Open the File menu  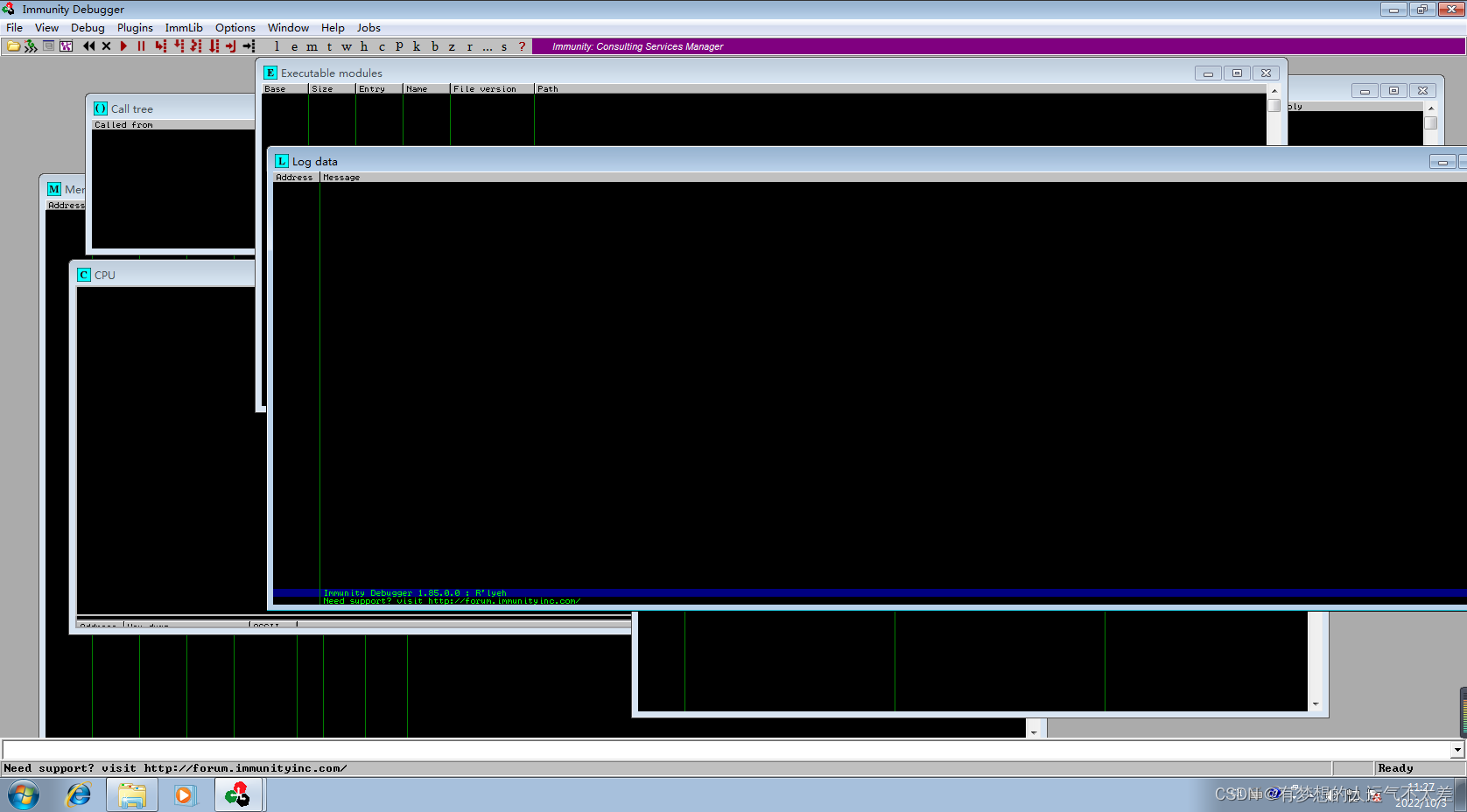15,28
